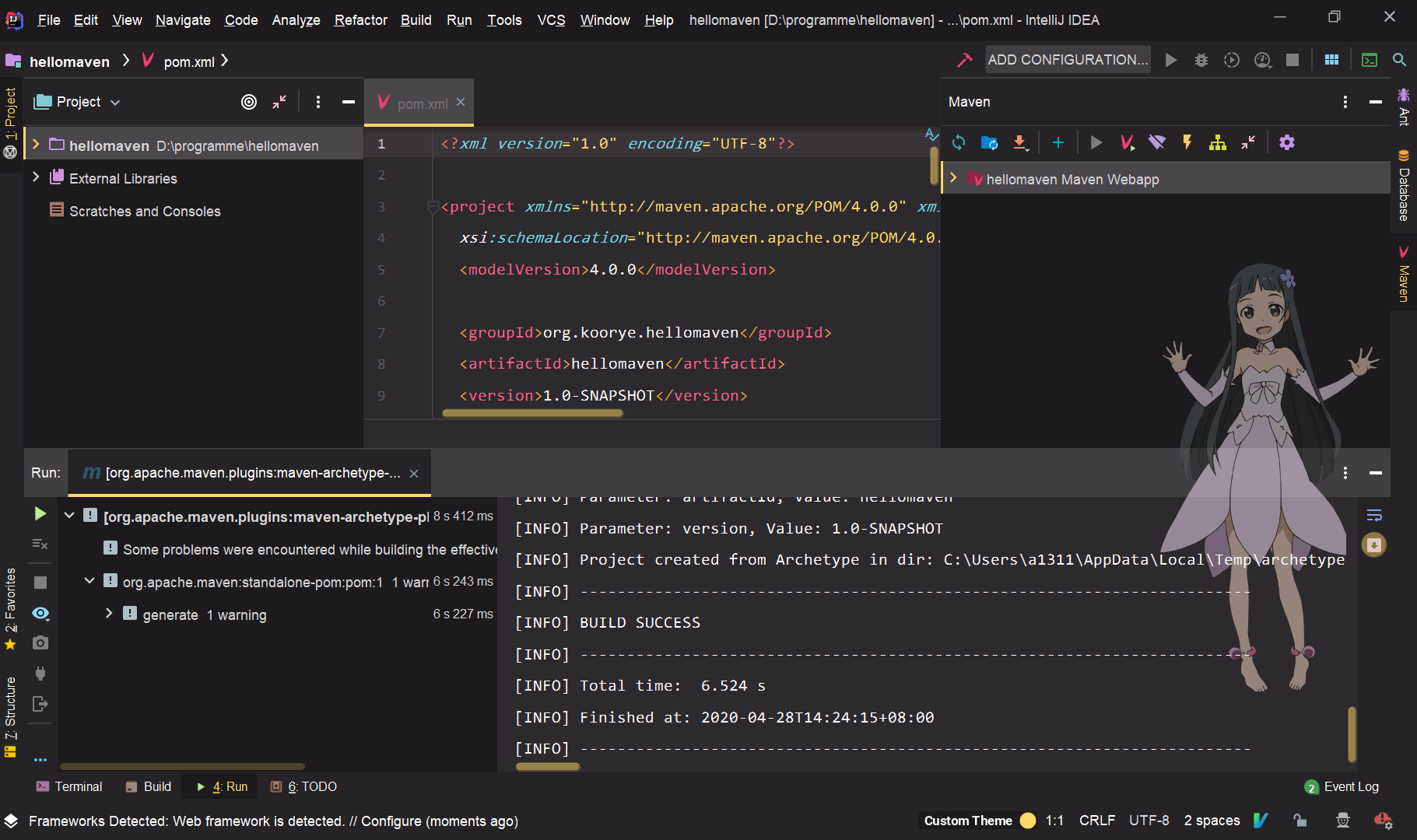The image size is (1417, 840).
Task: Open the TODO tool window tab
Action: point(303,786)
